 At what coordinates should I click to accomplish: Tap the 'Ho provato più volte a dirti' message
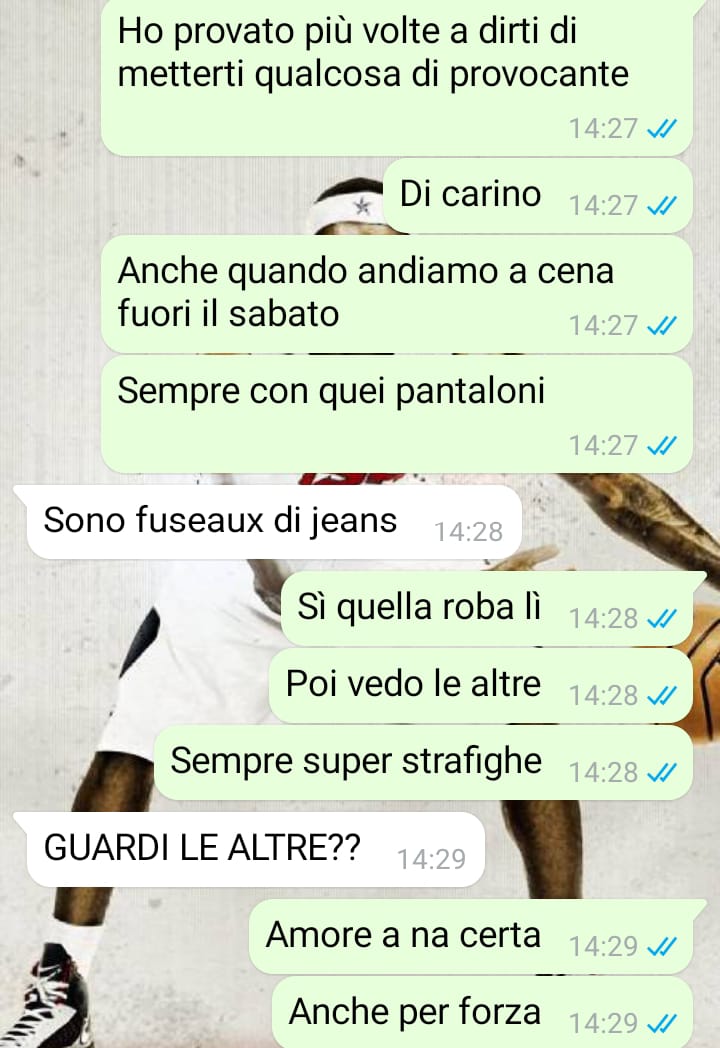click(396, 77)
